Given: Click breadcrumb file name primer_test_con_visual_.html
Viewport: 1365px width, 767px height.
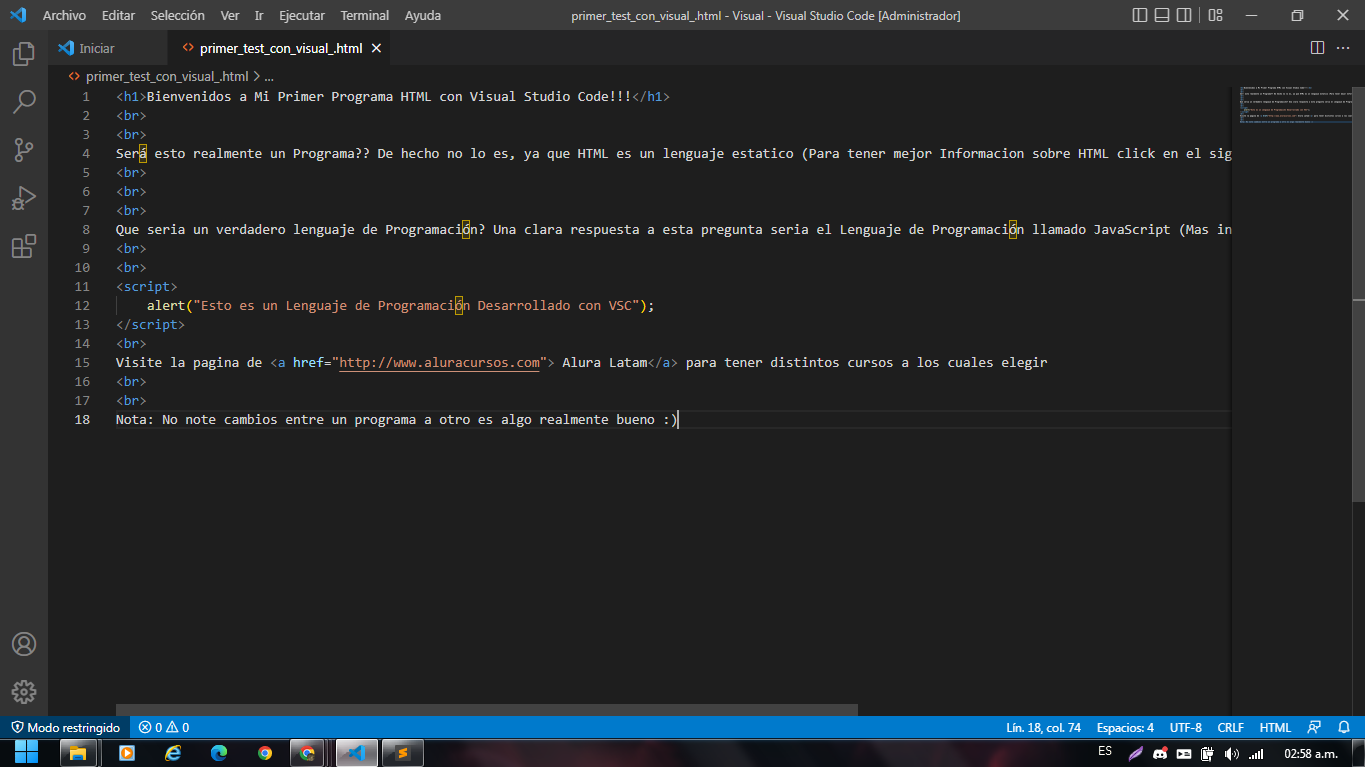Looking at the screenshot, I should 167,76.
